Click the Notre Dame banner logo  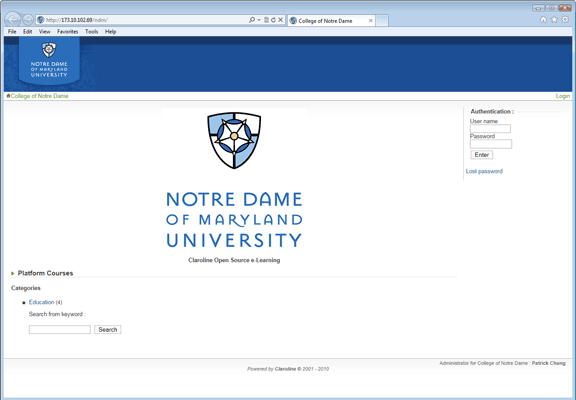point(49,61)
